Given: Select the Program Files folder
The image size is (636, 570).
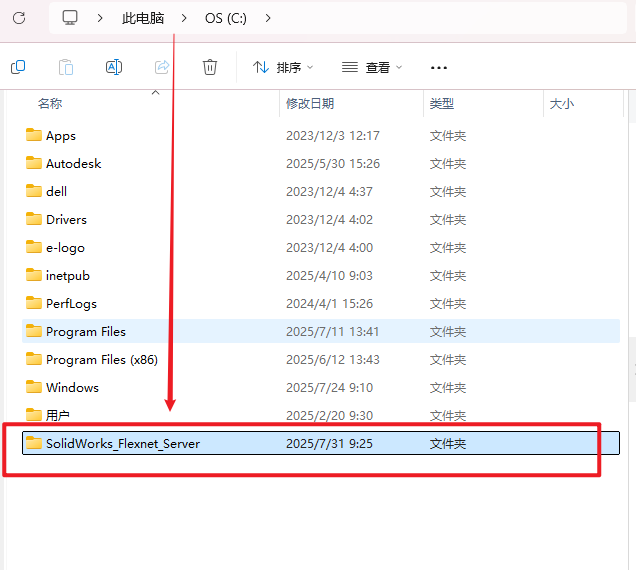Looking at the screenshot, I should click(x=320, y=331).
